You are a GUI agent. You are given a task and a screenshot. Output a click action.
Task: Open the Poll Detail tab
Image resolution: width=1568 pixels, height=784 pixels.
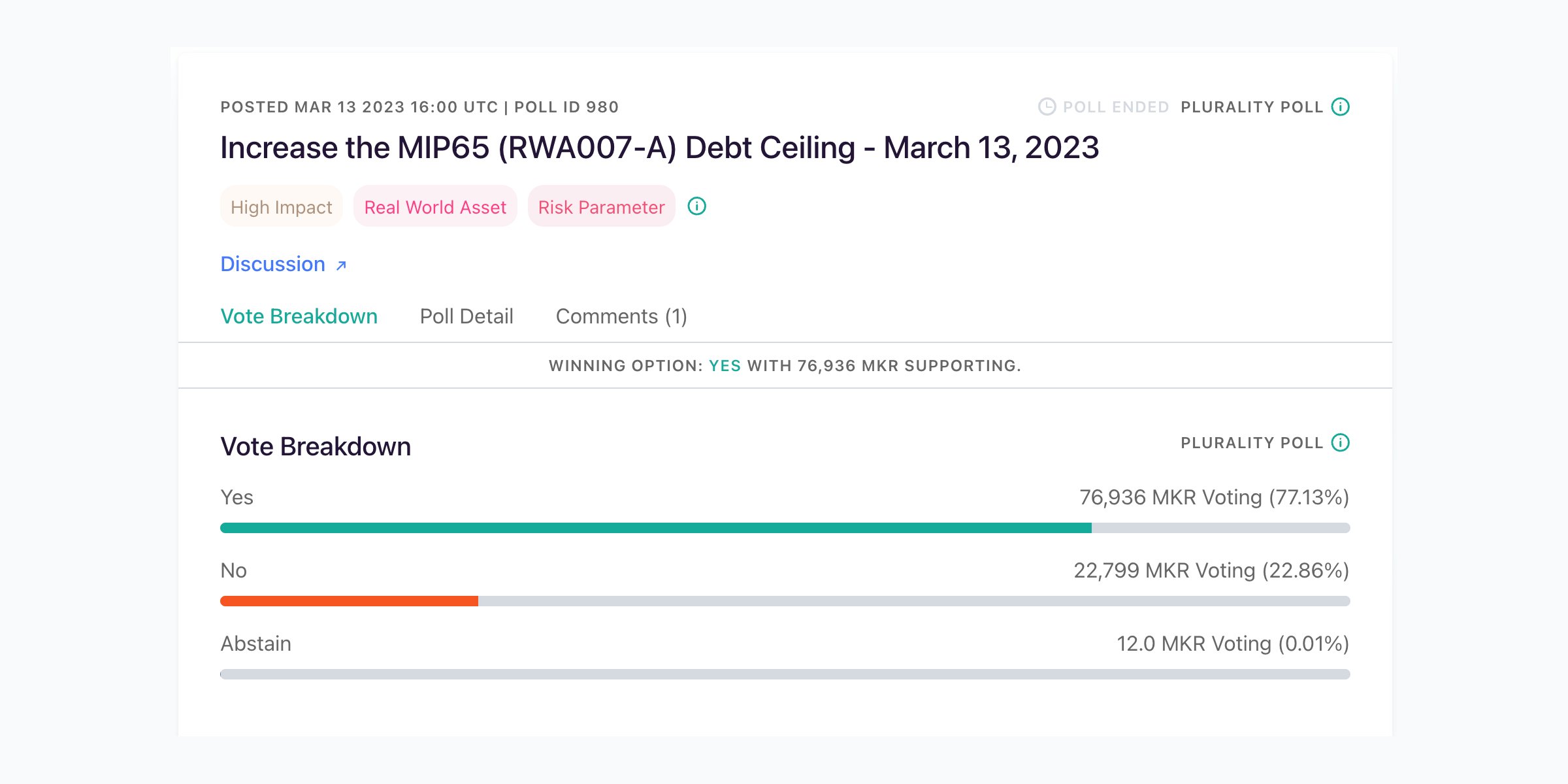(466, 316)
